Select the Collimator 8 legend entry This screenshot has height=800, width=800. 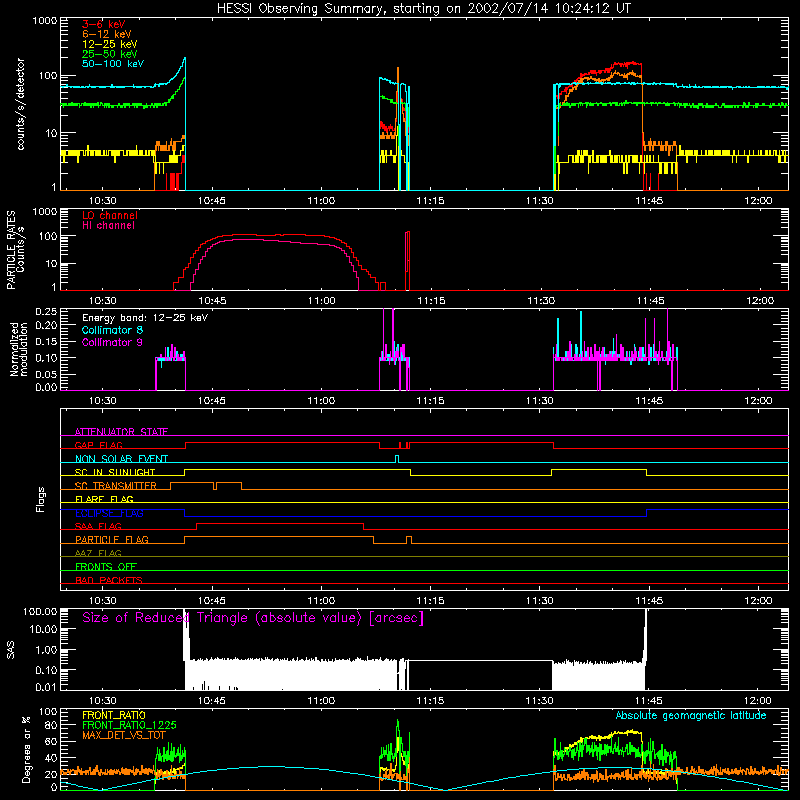(112, 330)
